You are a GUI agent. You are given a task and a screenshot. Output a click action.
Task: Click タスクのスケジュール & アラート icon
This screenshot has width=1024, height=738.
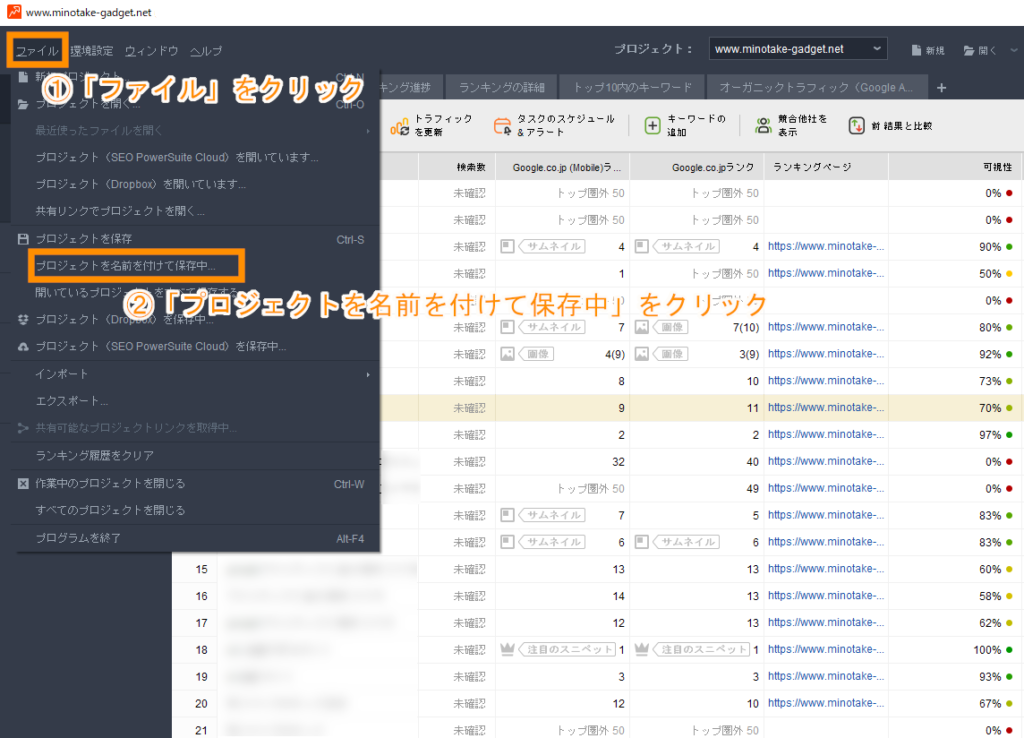point(502,125)
